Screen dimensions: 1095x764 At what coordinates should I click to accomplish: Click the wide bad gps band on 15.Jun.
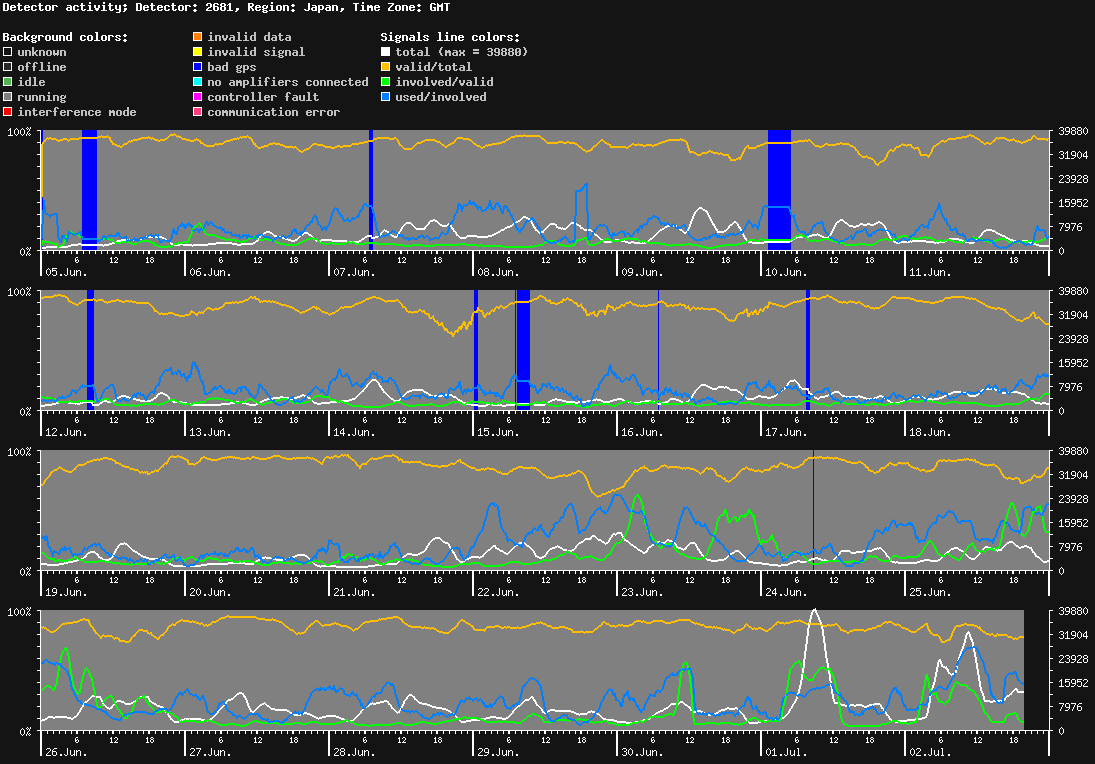point(522,349)
